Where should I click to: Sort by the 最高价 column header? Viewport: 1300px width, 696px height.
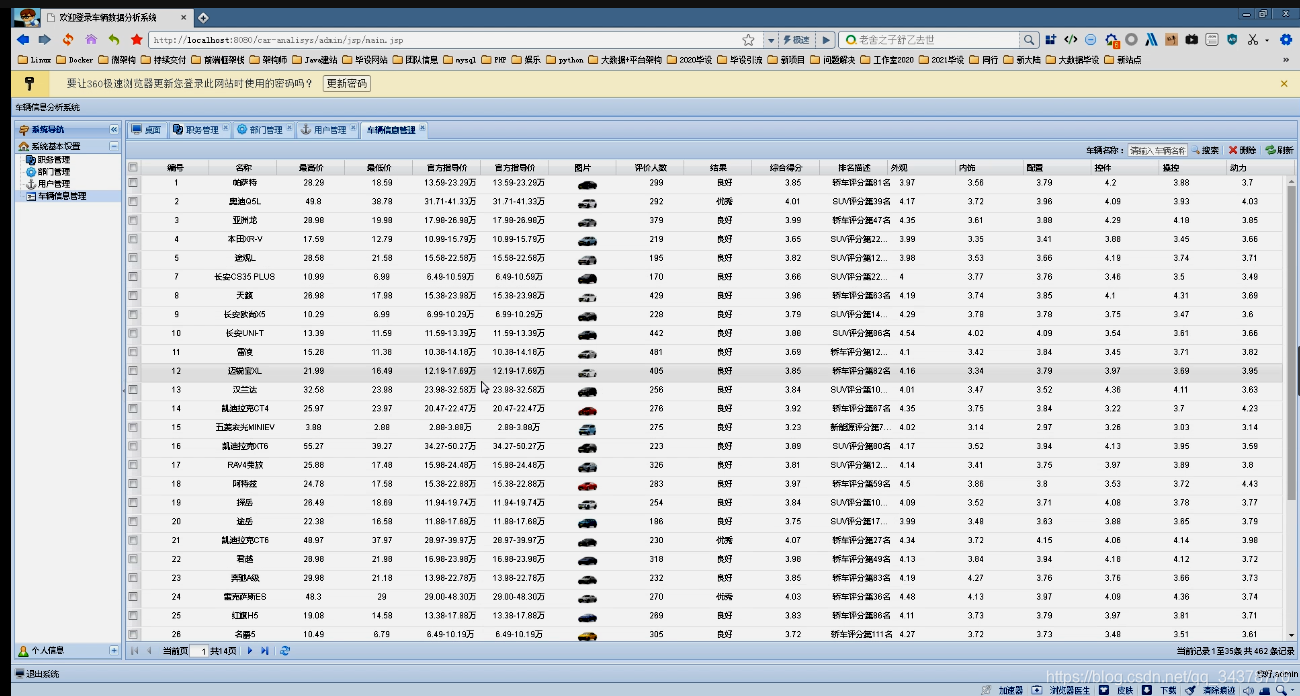(313, 167)
